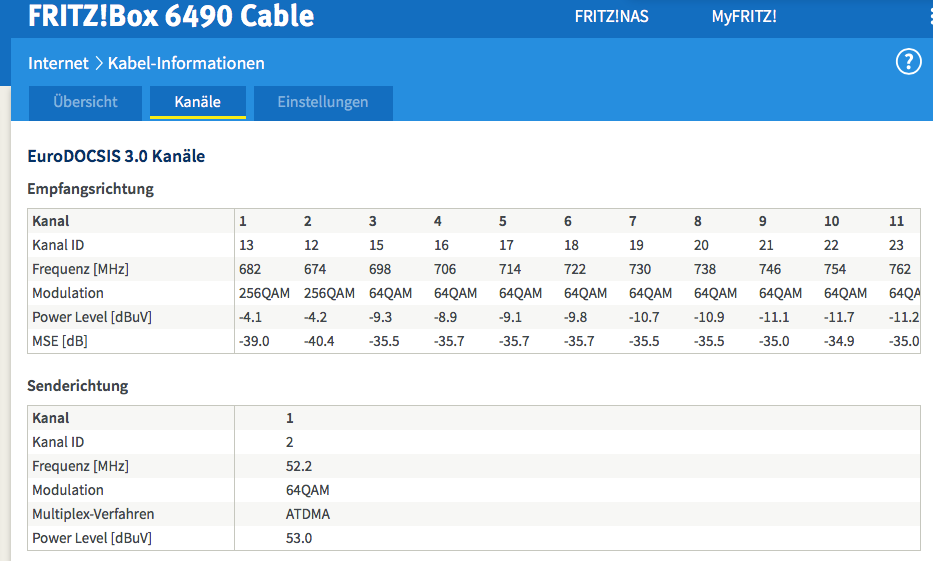Click the EuroDOCSIS 3.0 Kanäle heading
This screenshot has height=561, width=933.
(116, 156)
